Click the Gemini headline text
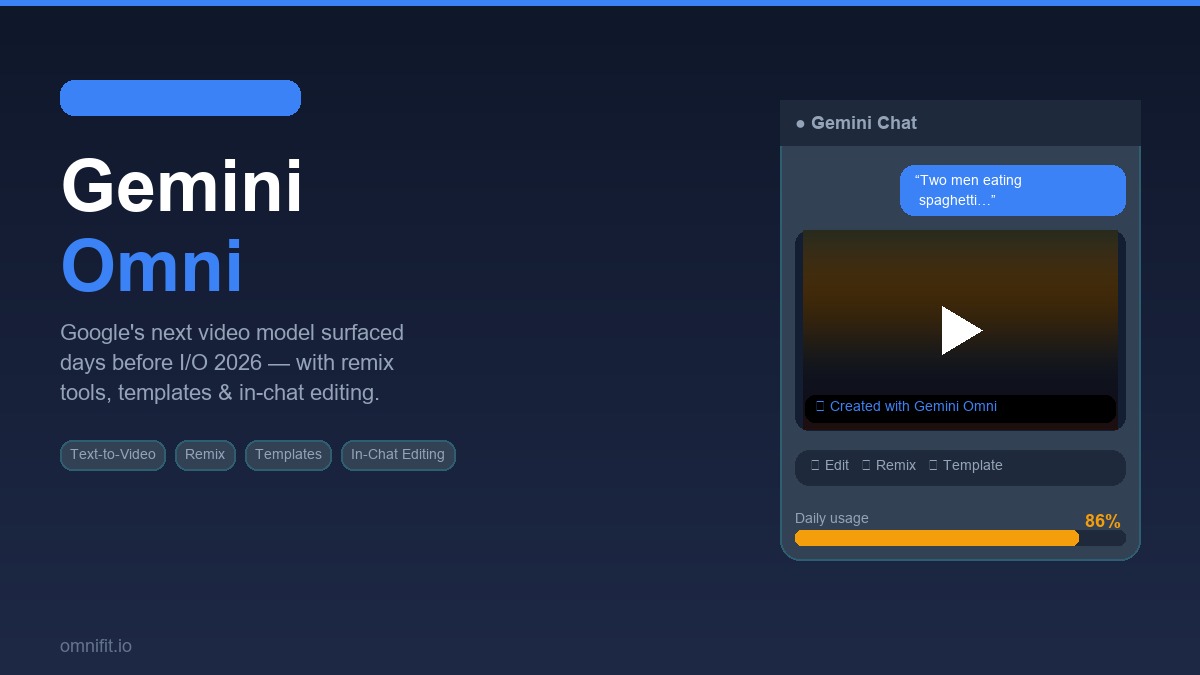The height and width of the screenshot is (675, 1200). (182, 186)
